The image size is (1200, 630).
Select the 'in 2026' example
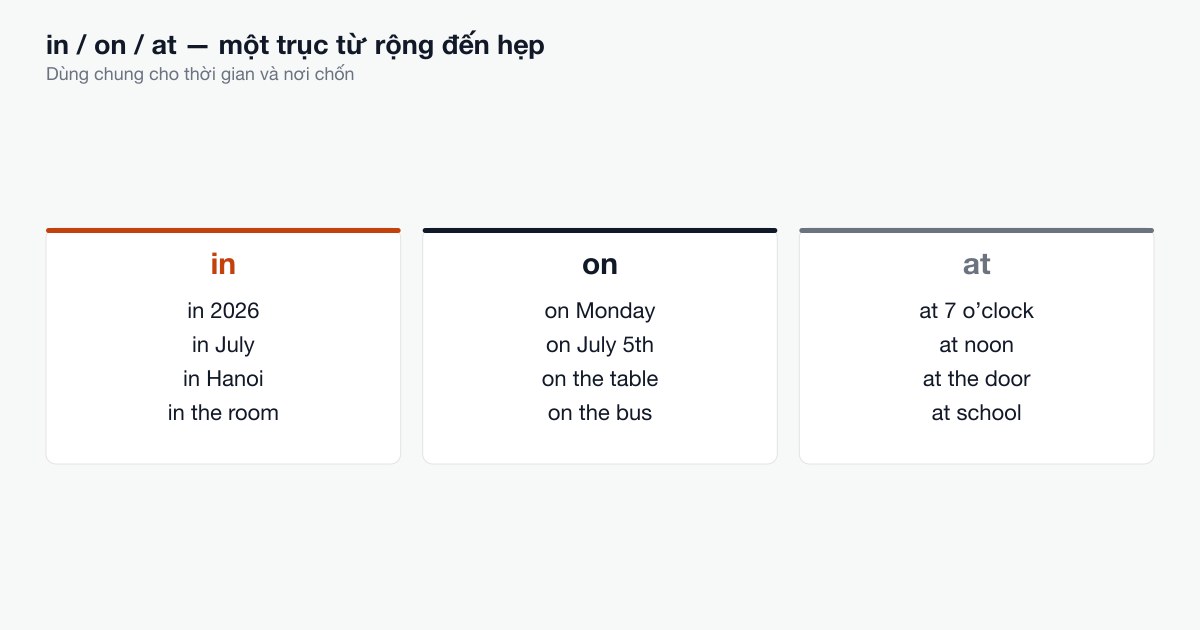223,311
